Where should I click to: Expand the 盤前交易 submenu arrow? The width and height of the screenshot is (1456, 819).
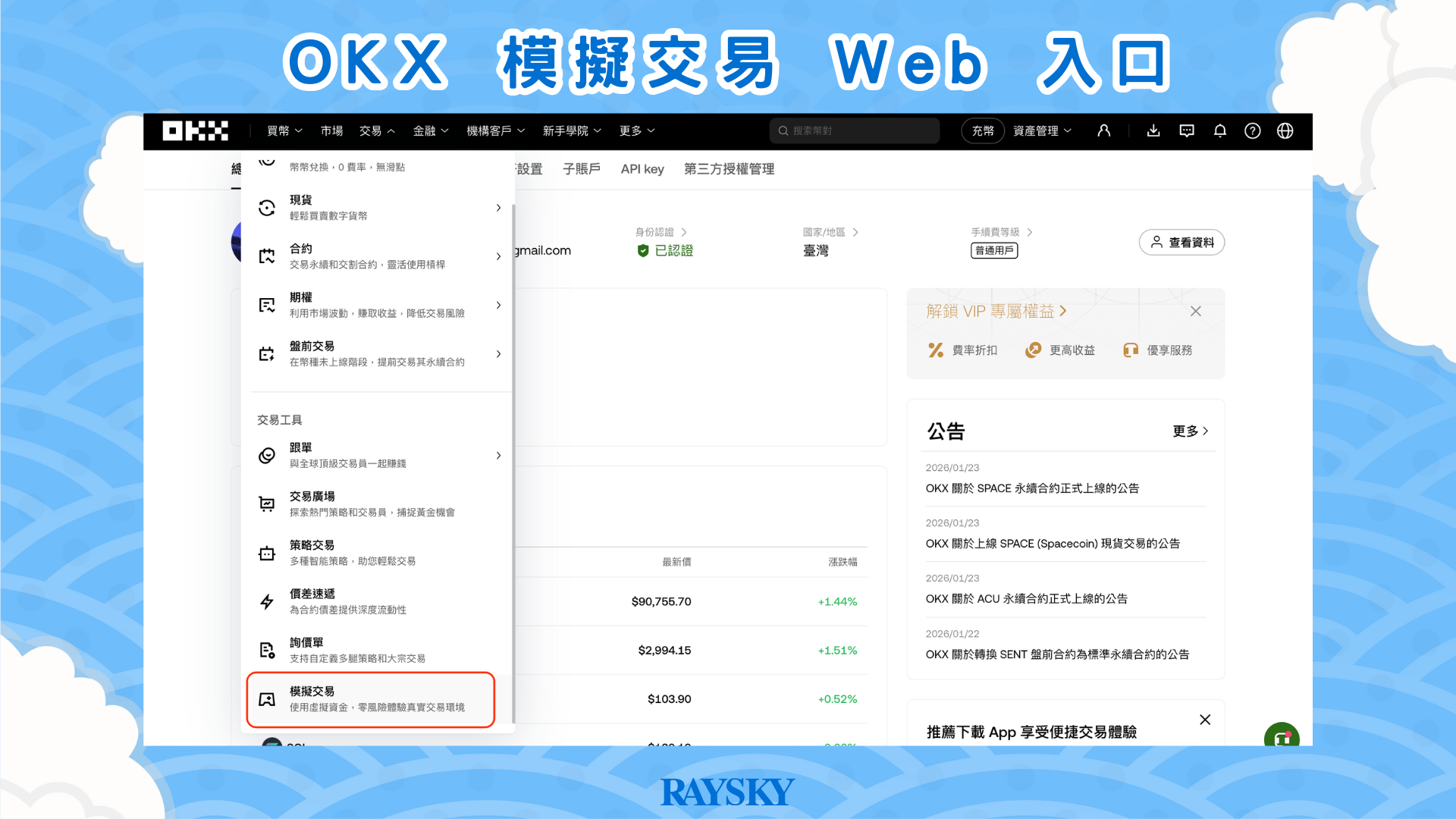pyautogui.click(x=498, y=354)
